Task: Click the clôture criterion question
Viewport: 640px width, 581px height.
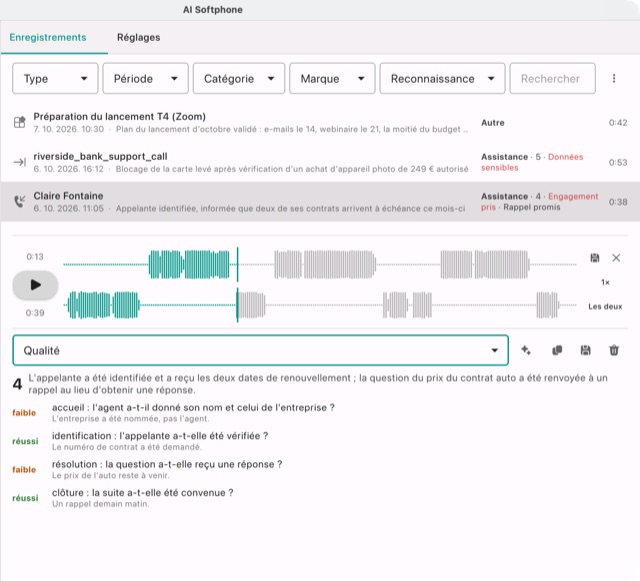Action: [142, 492]
